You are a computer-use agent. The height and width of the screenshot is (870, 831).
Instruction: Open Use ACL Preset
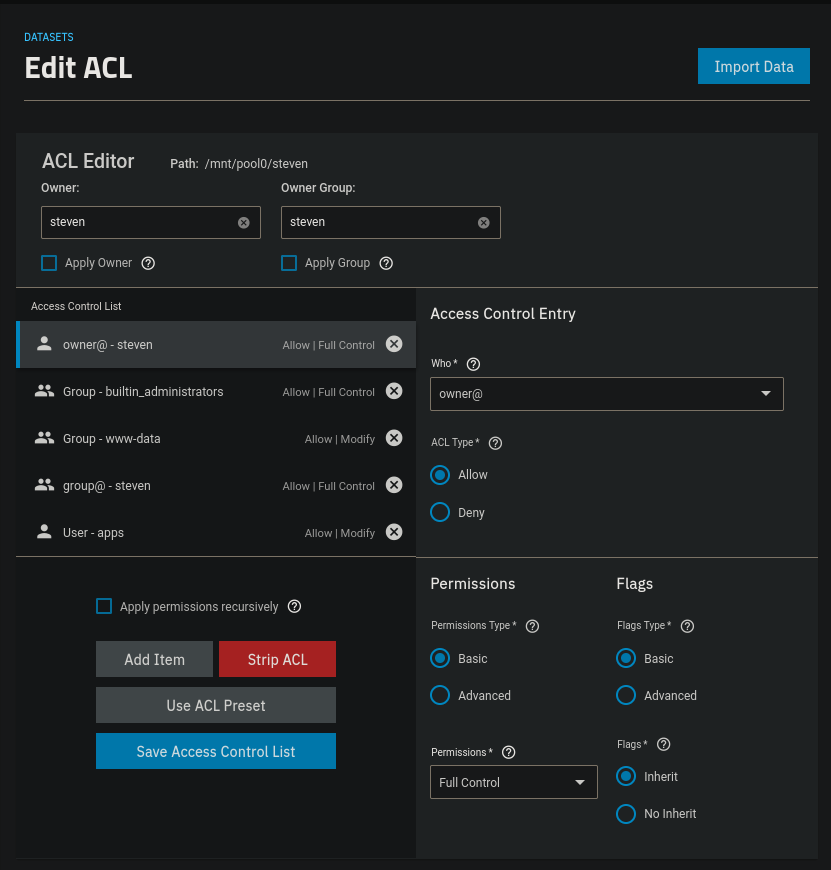click(x=216, y=705)
